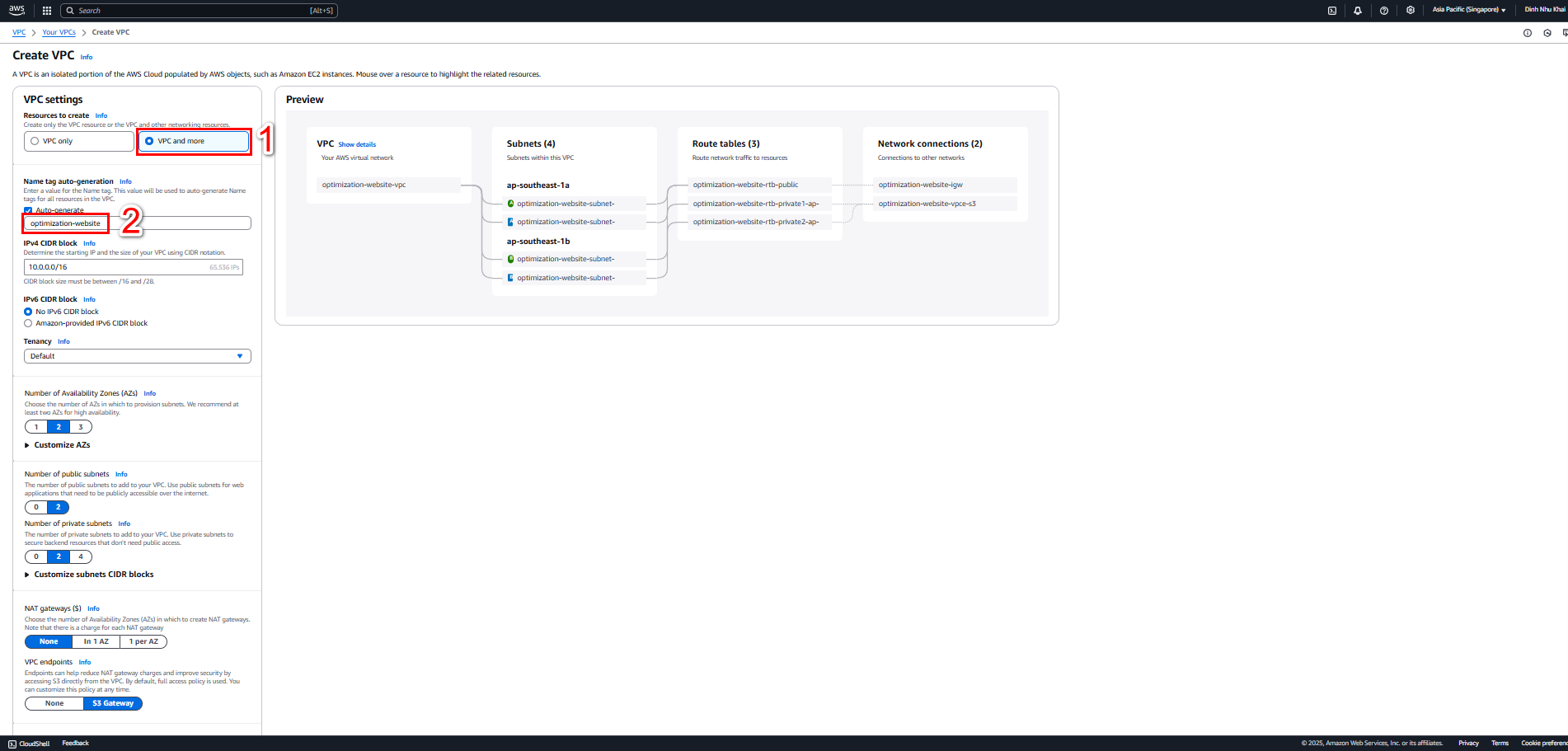Screen dimensions: 1568x751
Task: Open the Terms footer link
Action: tap(1500, 743)
